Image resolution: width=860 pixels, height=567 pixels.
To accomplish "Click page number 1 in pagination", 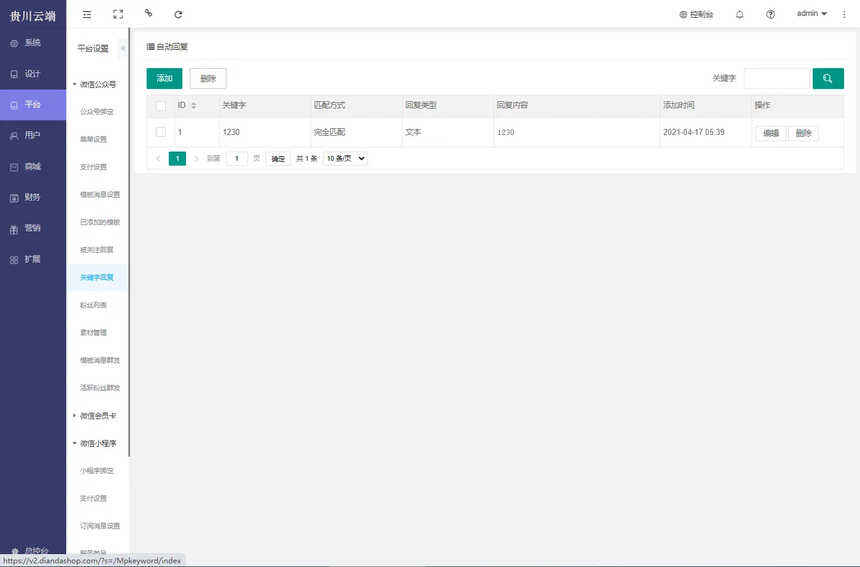I will point(177,158).
